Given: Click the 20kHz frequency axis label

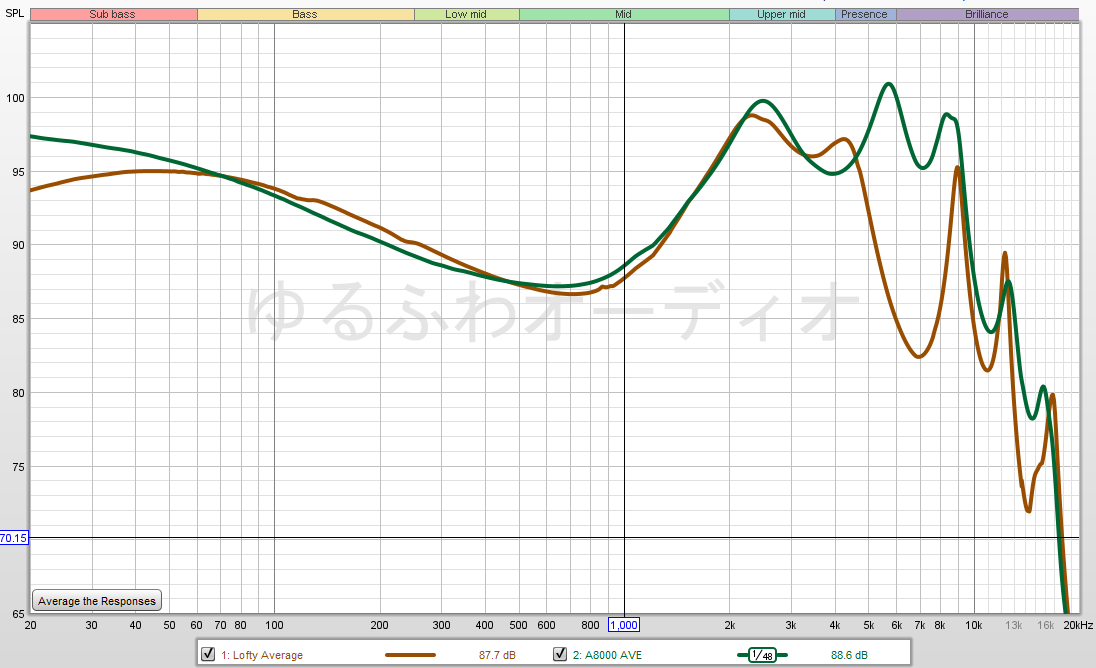Looking at the screenshot, I should [x=1078, y=625].
